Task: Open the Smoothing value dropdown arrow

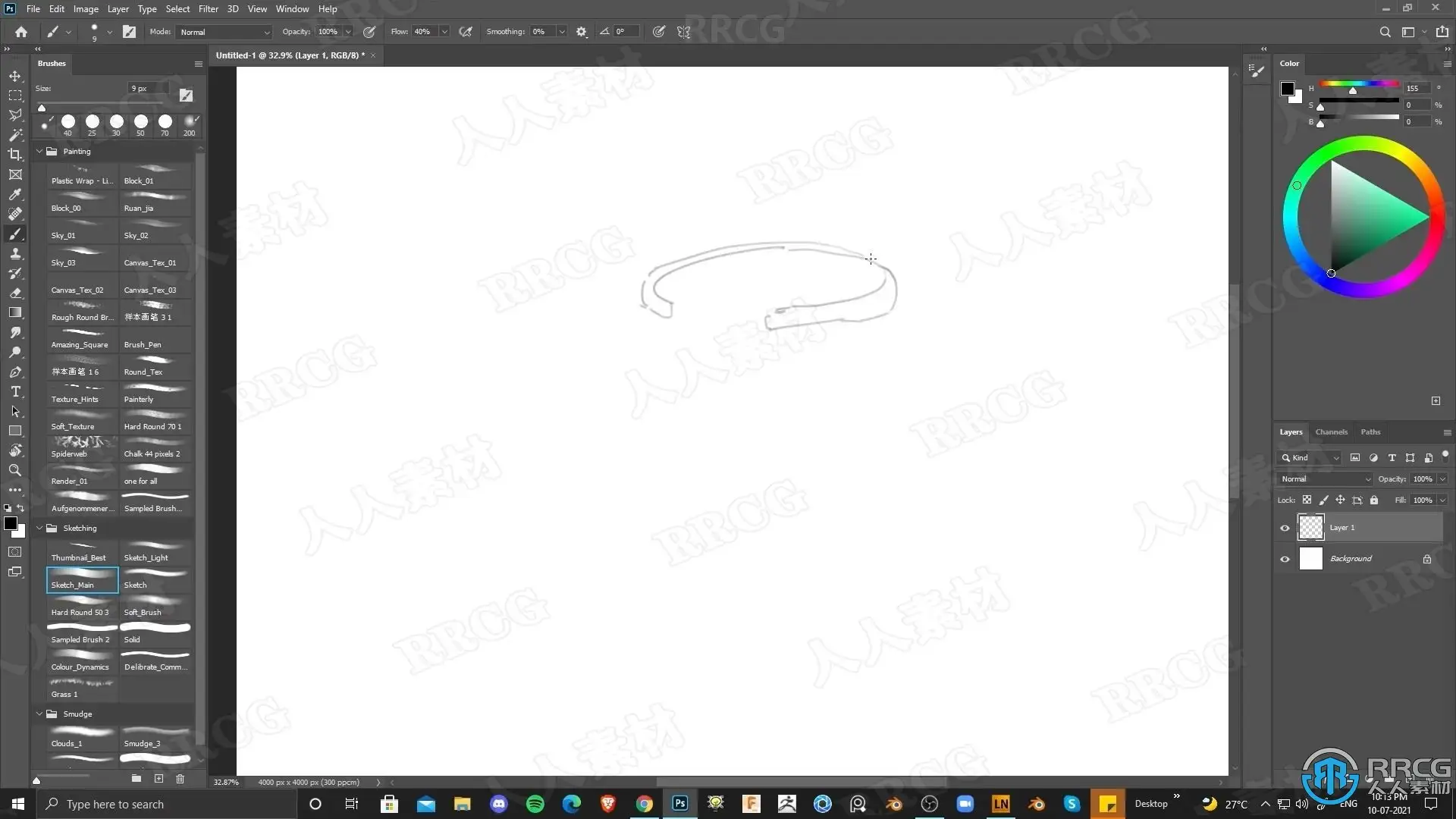Action: 562,32
